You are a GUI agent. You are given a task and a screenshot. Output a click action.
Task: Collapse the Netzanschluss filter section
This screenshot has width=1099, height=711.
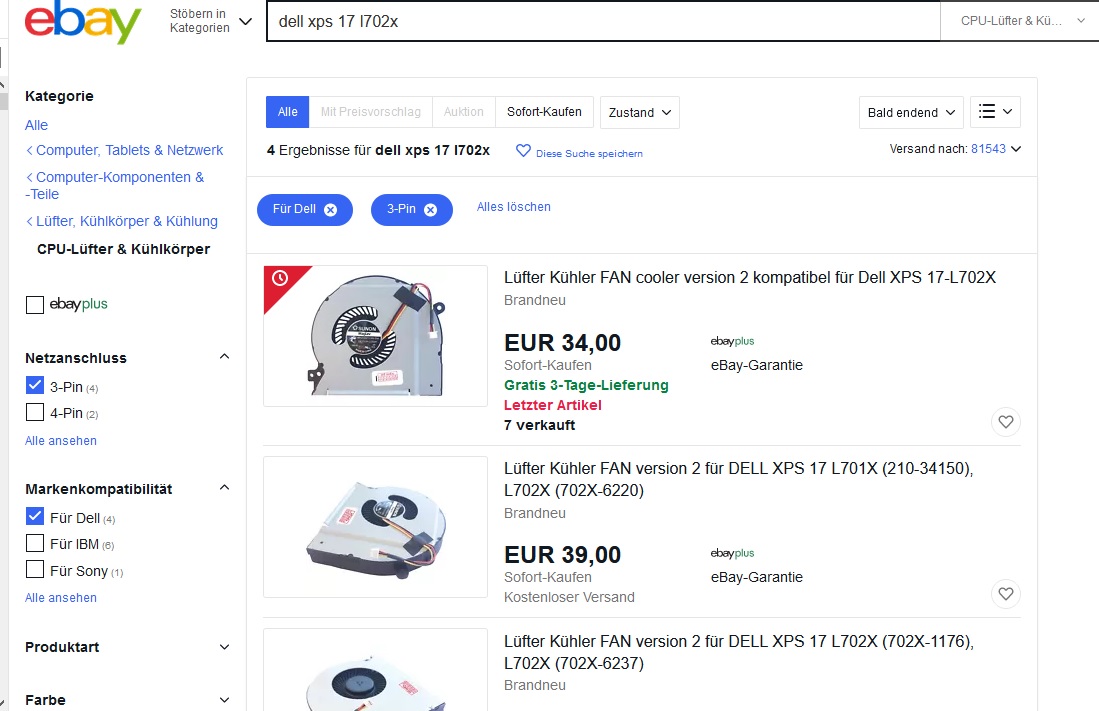pos(224,357)
